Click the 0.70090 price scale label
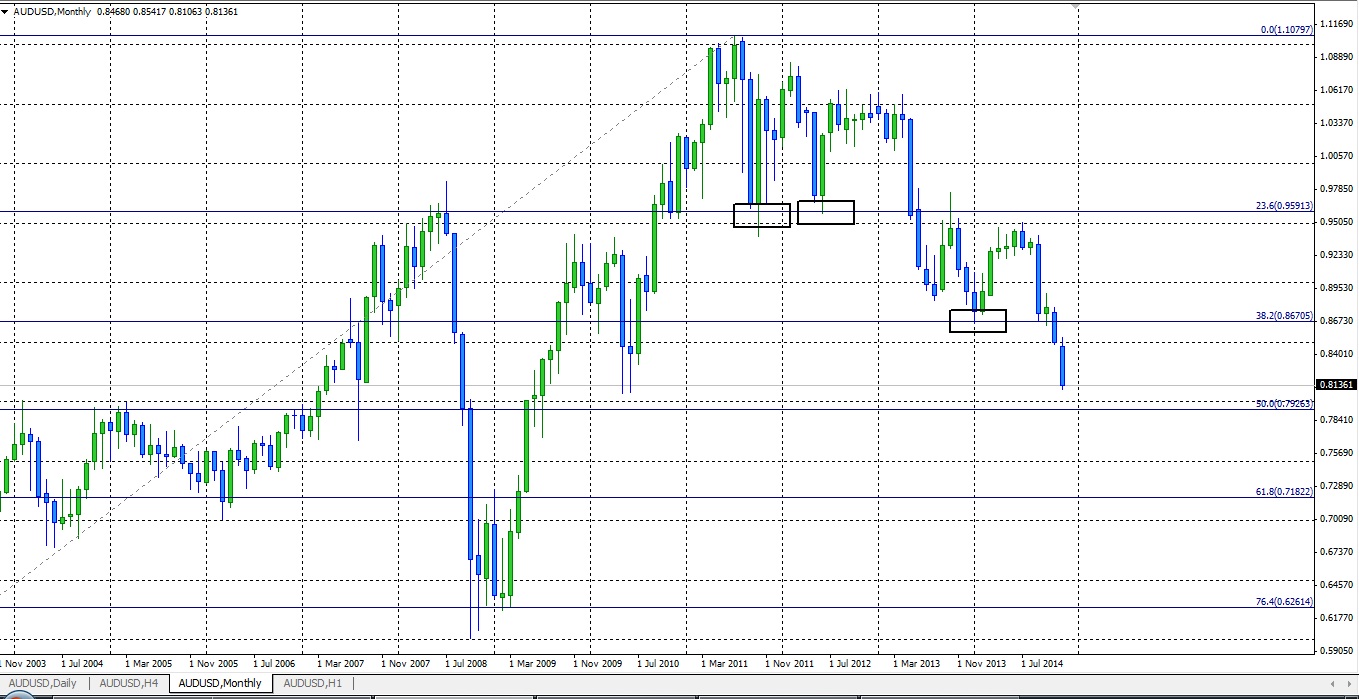Viewport: 1359px width, 699px height. (x=1337, y=518)
